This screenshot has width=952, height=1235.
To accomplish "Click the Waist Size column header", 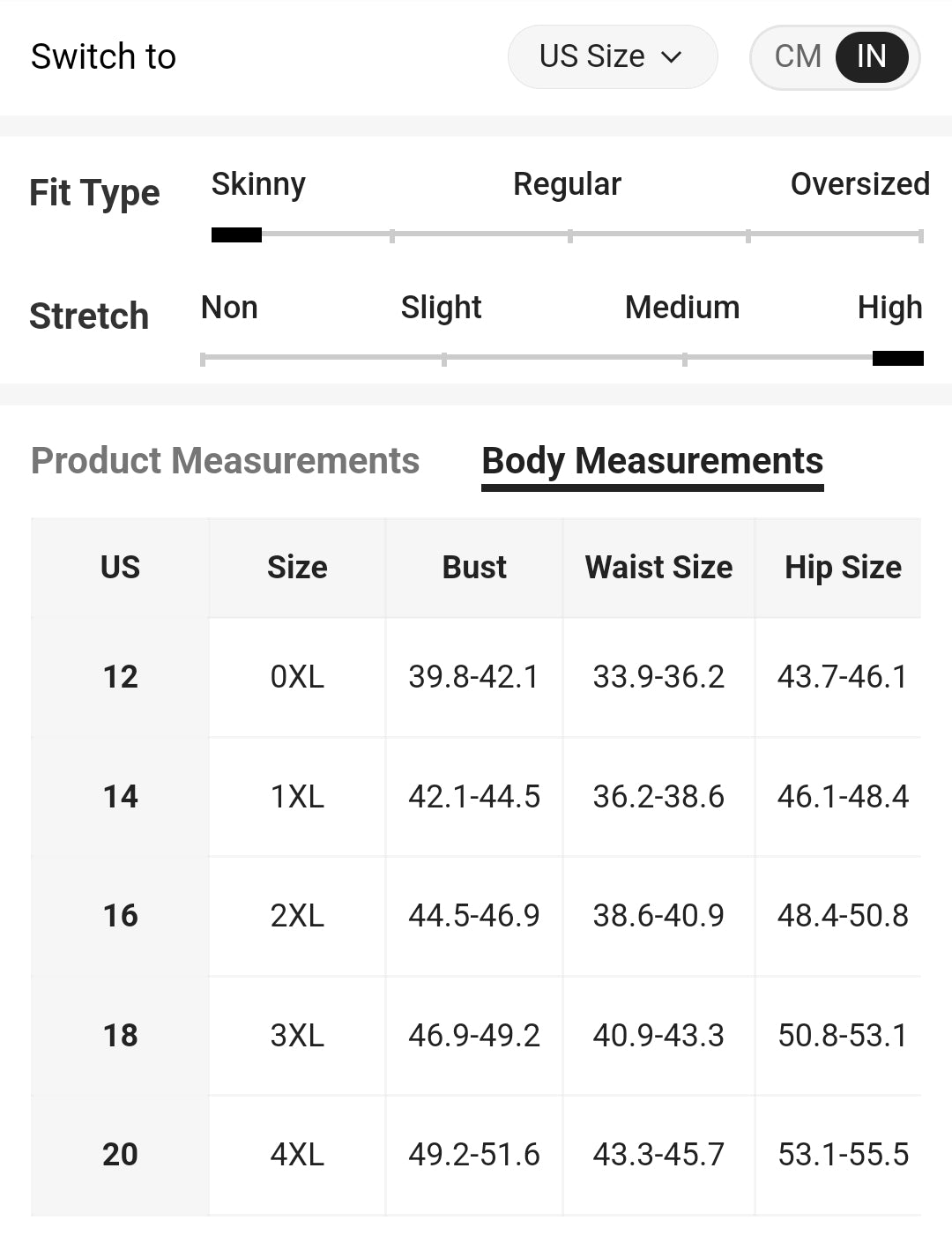I will [658, 567].
